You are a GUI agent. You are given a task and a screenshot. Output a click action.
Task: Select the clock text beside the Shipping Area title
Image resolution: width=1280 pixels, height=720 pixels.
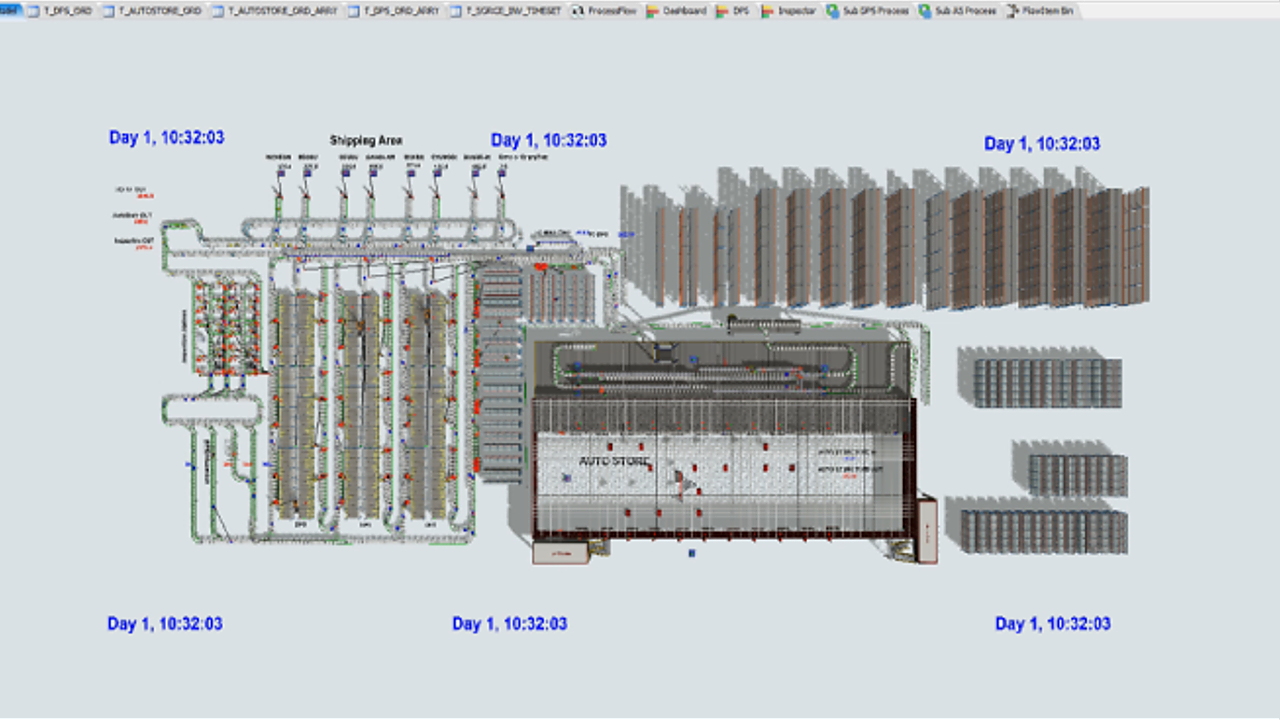549,141
